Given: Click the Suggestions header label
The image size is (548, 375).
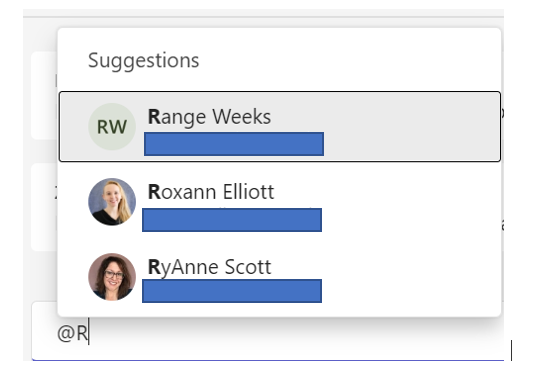Looking at the screenshot, I should 143,60.
